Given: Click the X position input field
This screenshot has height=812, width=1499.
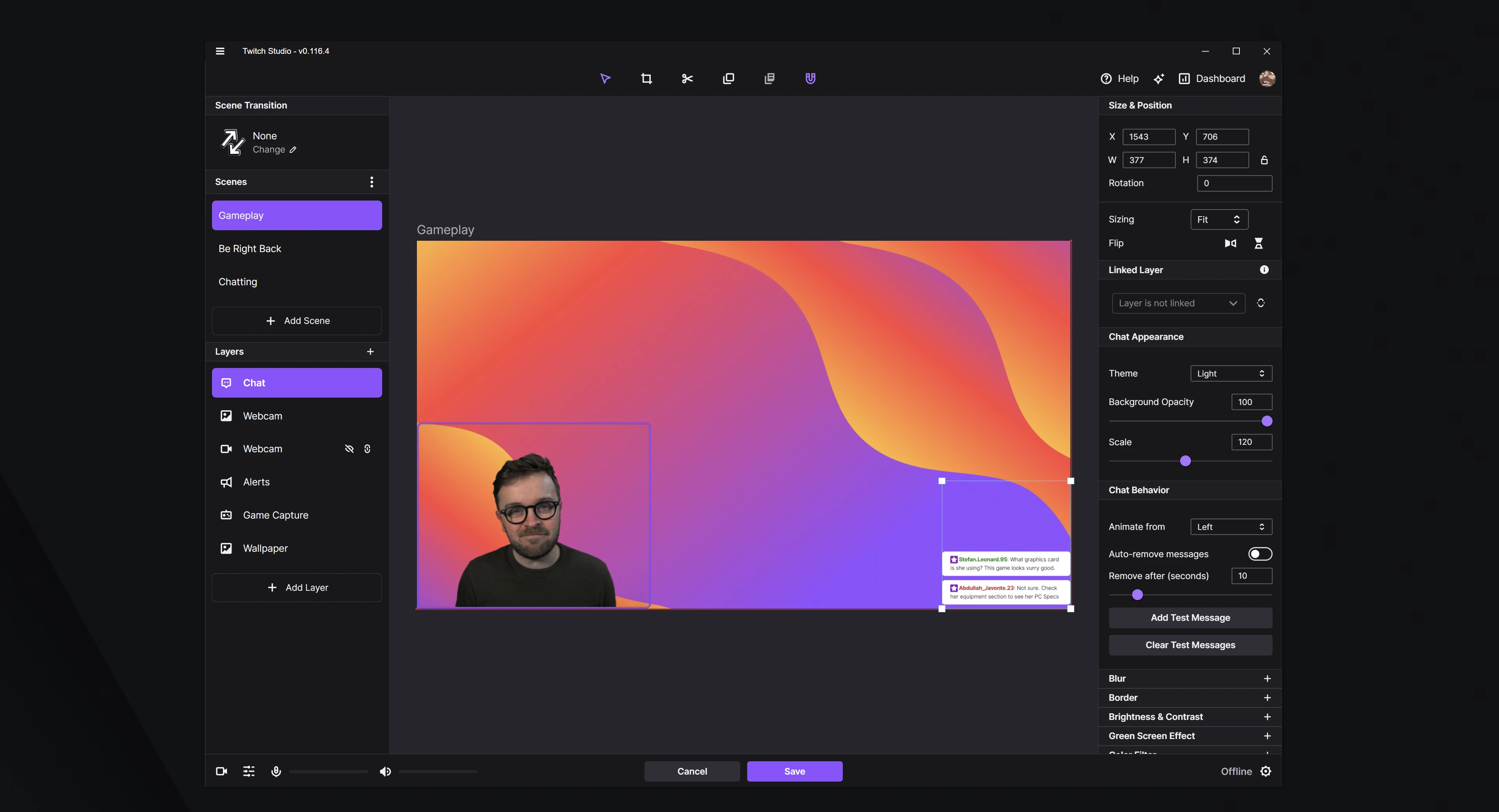Looking at the screenshot, I should pos(1149,137).
